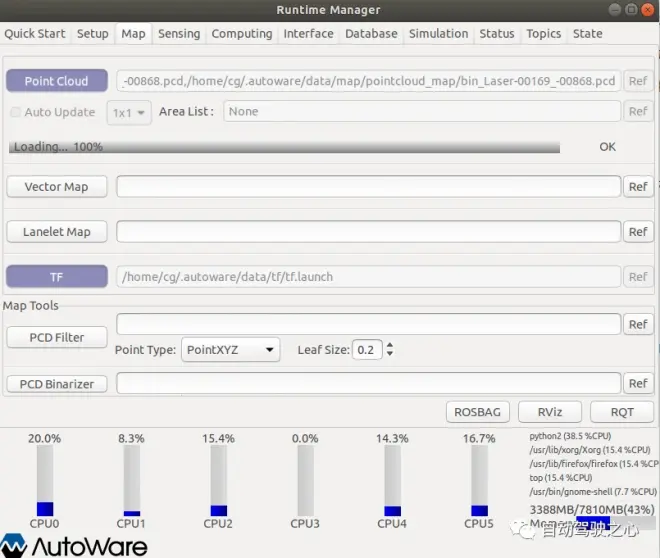The height and width of the screenshot is (558, 660).
Task: Toggle the TF button
Action: tap(57, 276)
